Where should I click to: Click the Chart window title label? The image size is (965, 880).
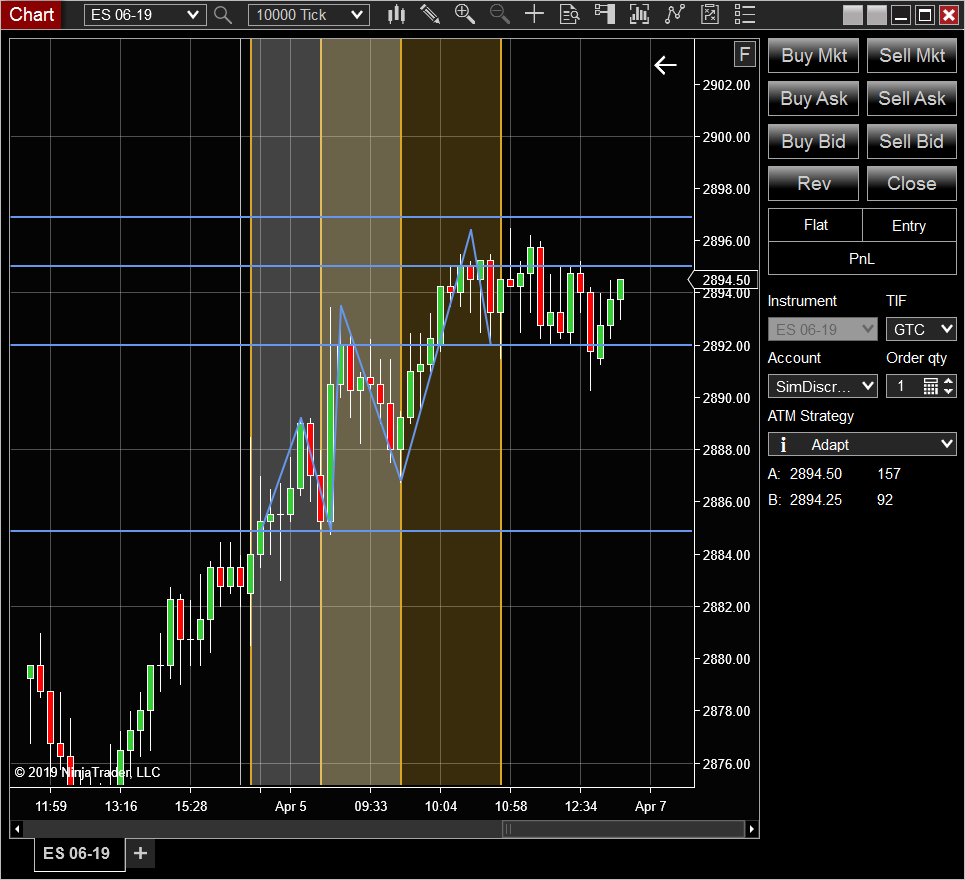click(x=31, y=14)
